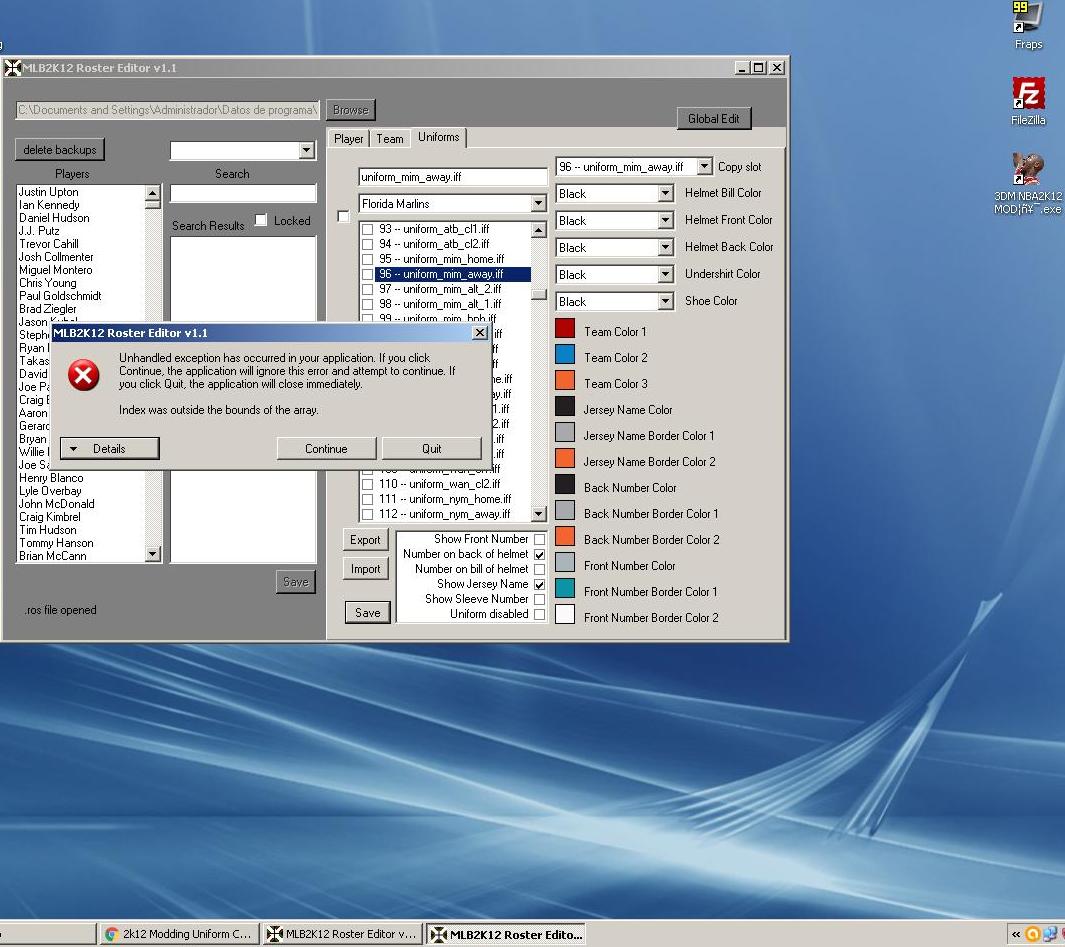Screen dimensions: 1065x947
Task: Uncheck Show Jersey Name
Action: 539,584
